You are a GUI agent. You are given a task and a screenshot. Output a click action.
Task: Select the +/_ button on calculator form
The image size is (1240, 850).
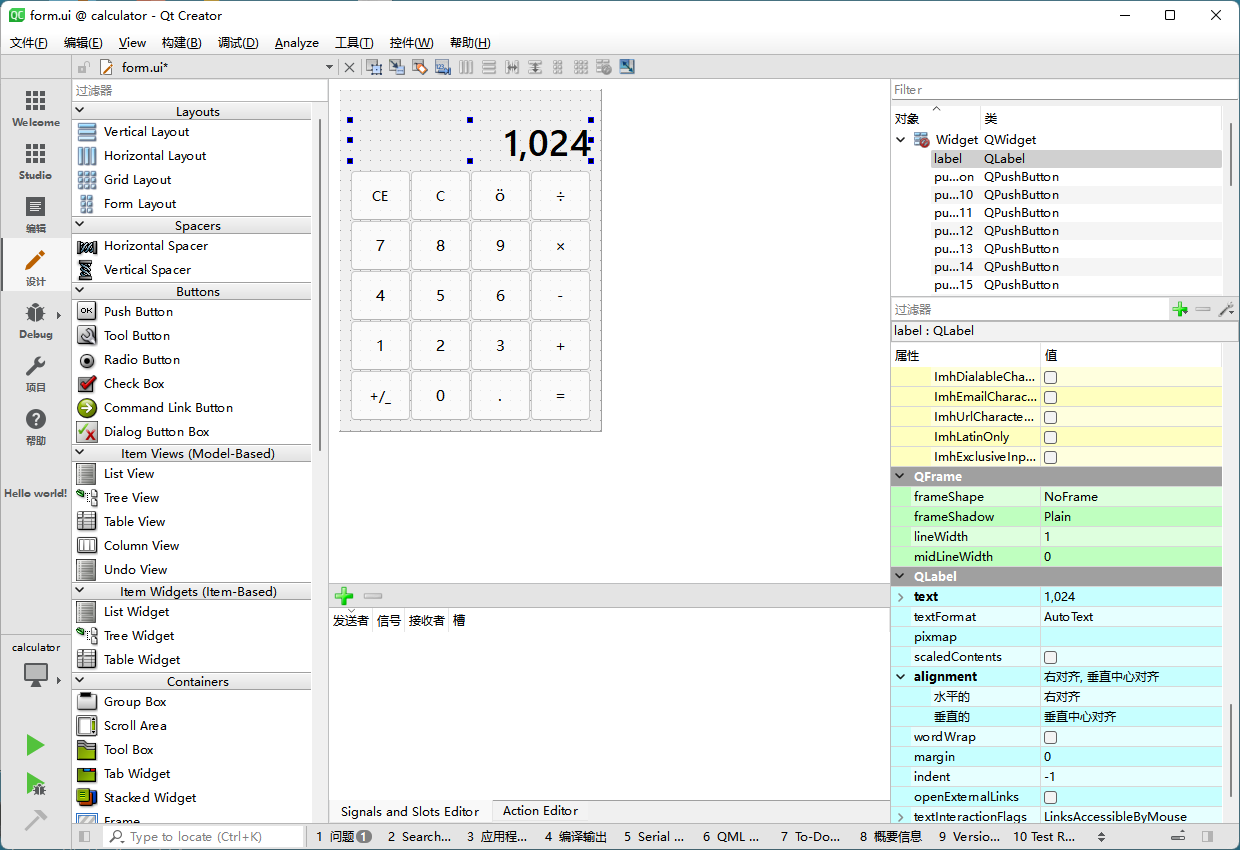(380, 396)
